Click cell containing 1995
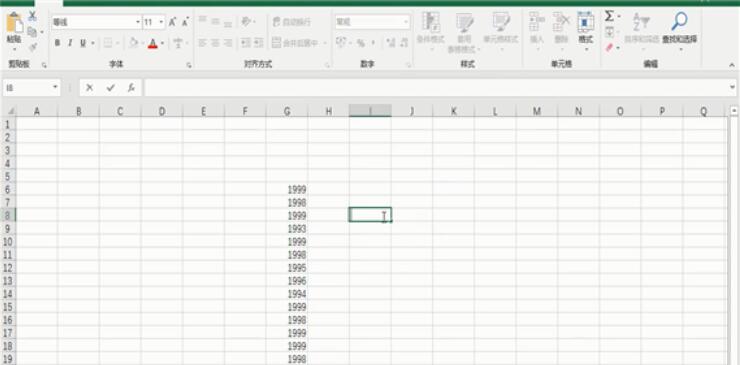Viewport: 740px width, 365px height. pyautogui.click(x=287, y=268)
